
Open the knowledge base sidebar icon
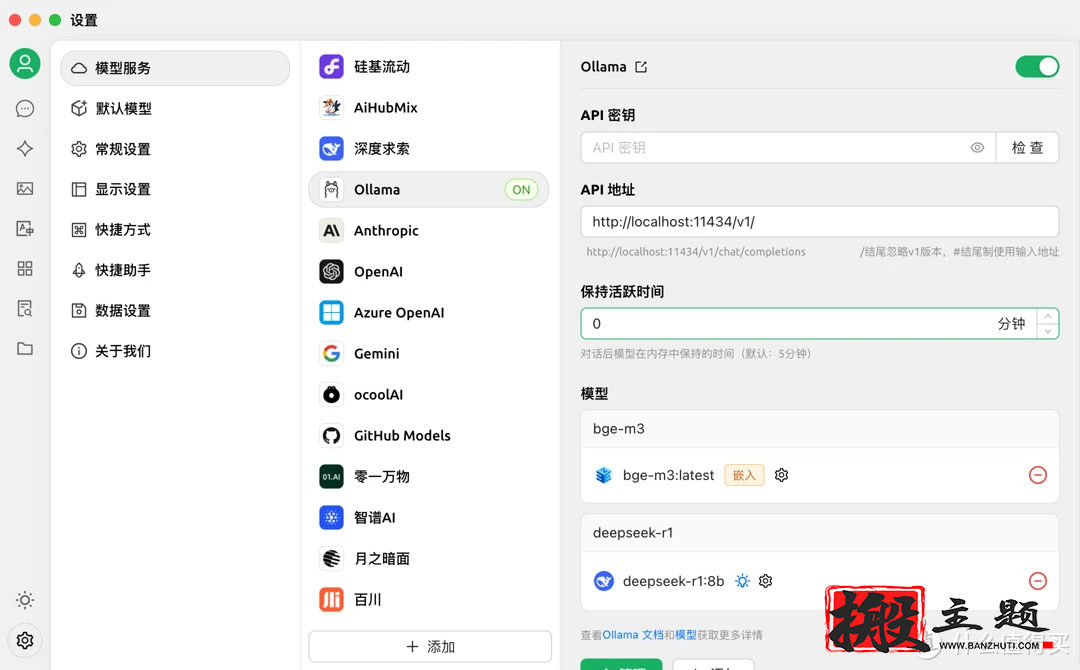pyautogui.click(x=24, y=308)
